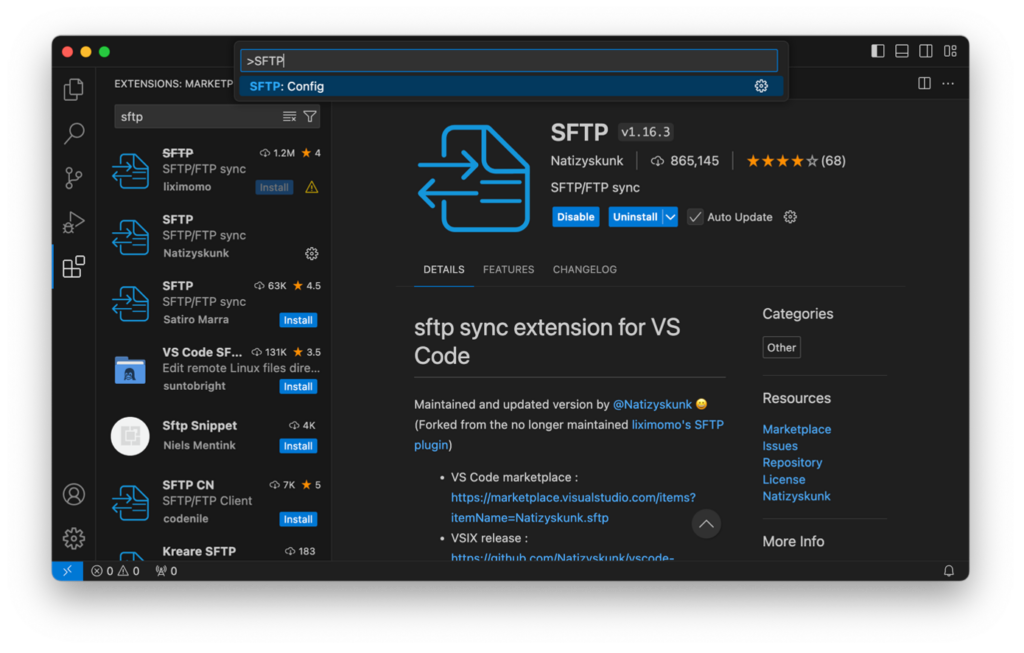
Task: Install the Sftp Snippet extension
Action: [298, 446]
